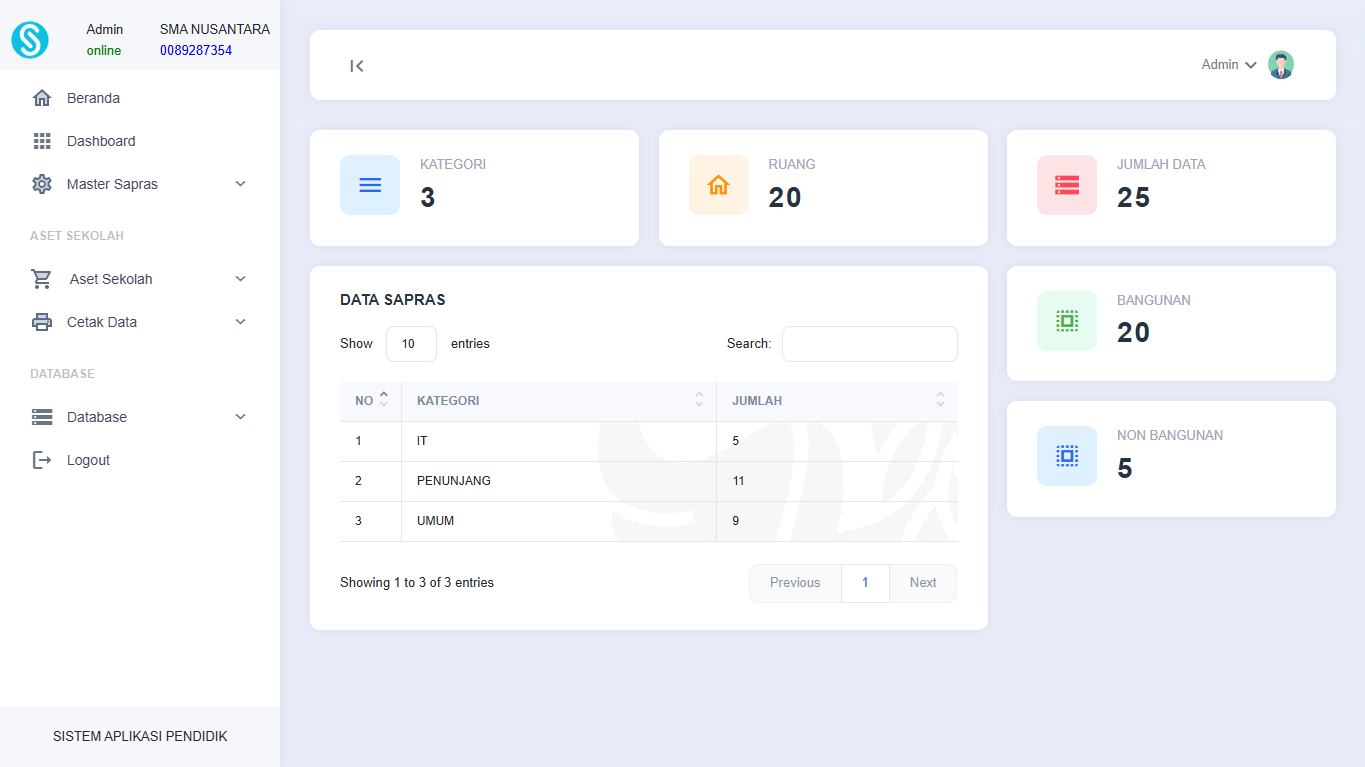Click the Admin profile avatar
The height and width of the screenshot is (767, 1365).
[1280, 65]
